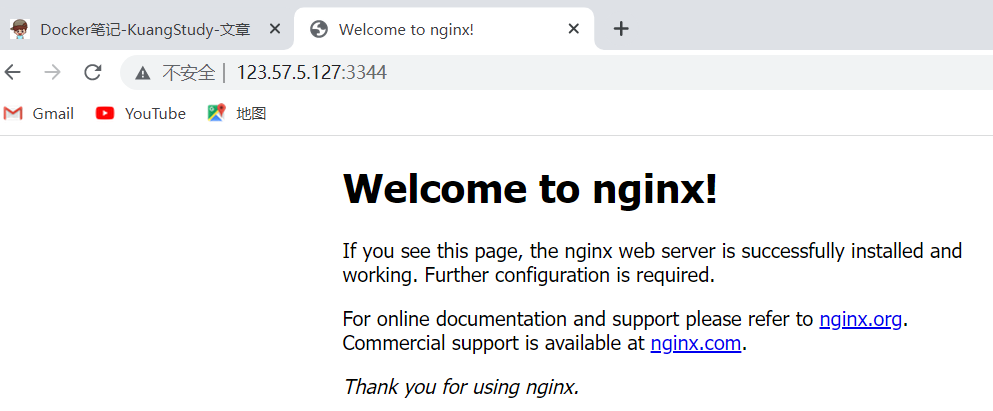Click the globe favicon on nginx tab

[x=319, y=29]
